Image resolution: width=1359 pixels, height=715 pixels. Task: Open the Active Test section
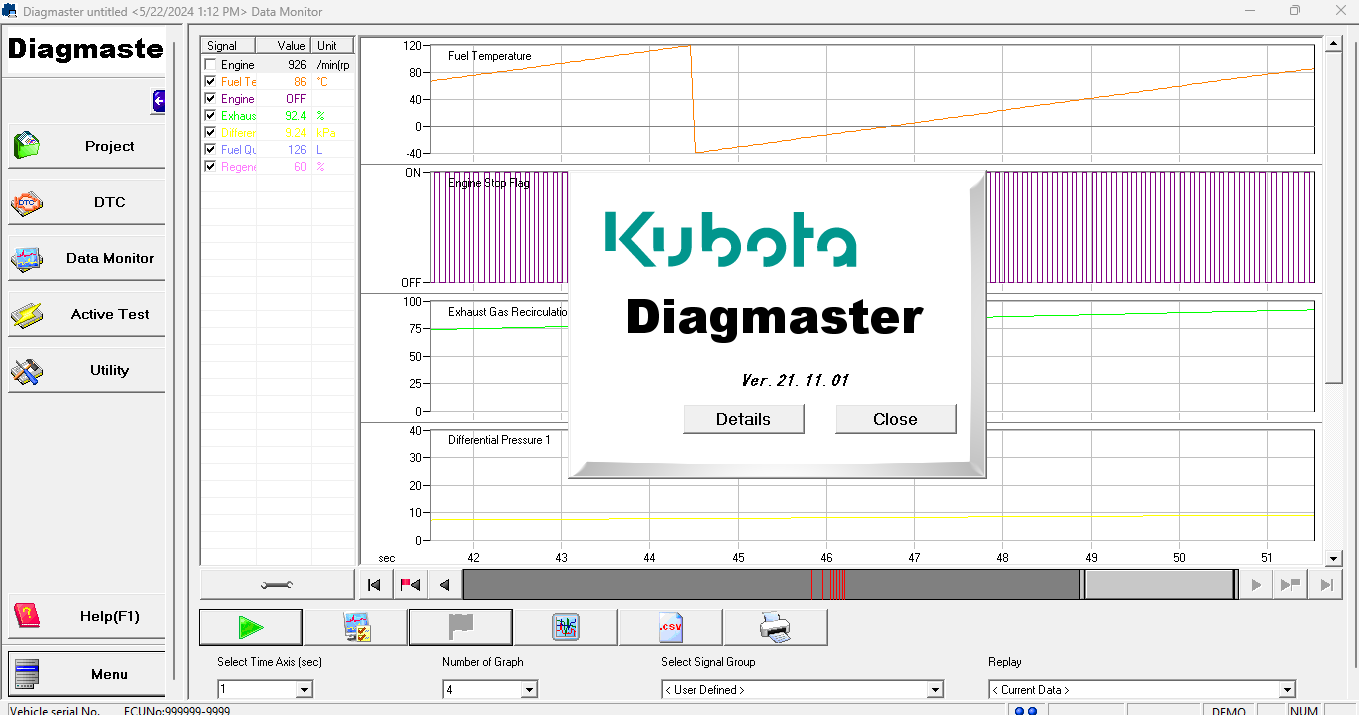86,314
